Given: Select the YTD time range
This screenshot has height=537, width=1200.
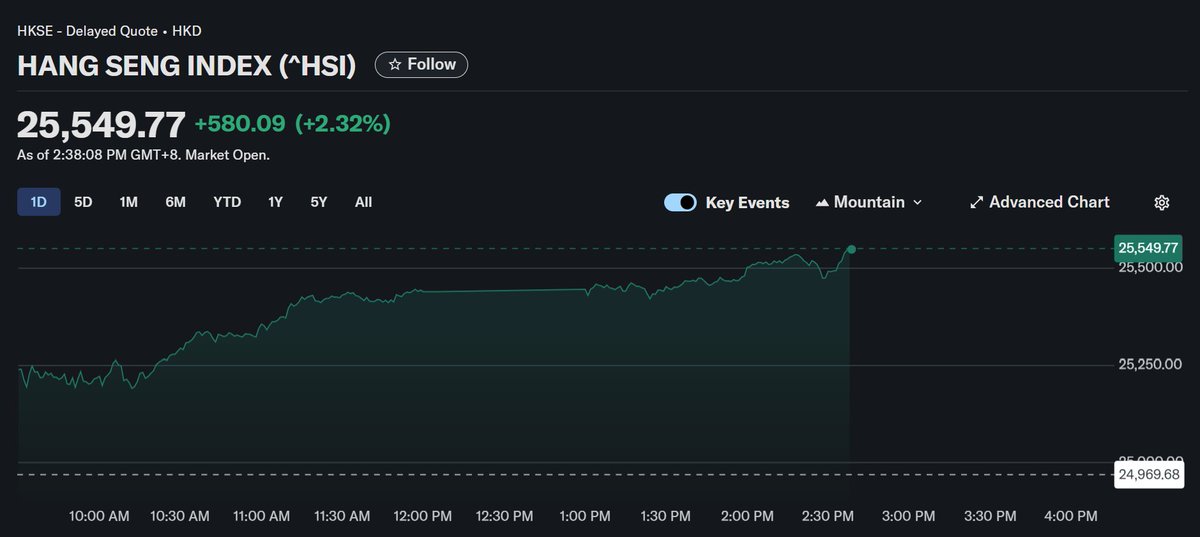Looking at the screenshot, I should point(227,202).
